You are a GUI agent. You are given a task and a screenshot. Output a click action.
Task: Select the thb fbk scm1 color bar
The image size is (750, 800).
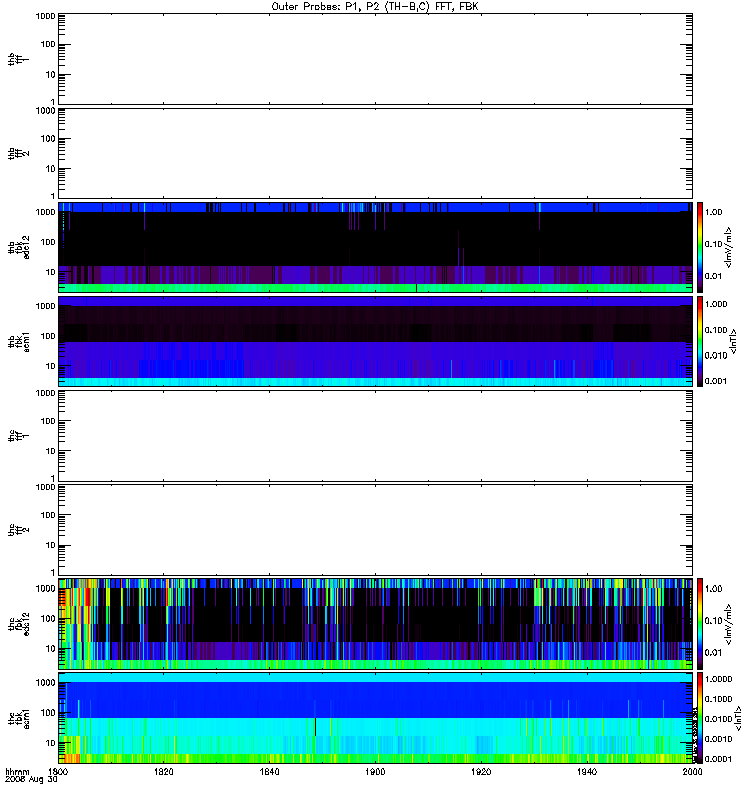[x=700, y=341]
